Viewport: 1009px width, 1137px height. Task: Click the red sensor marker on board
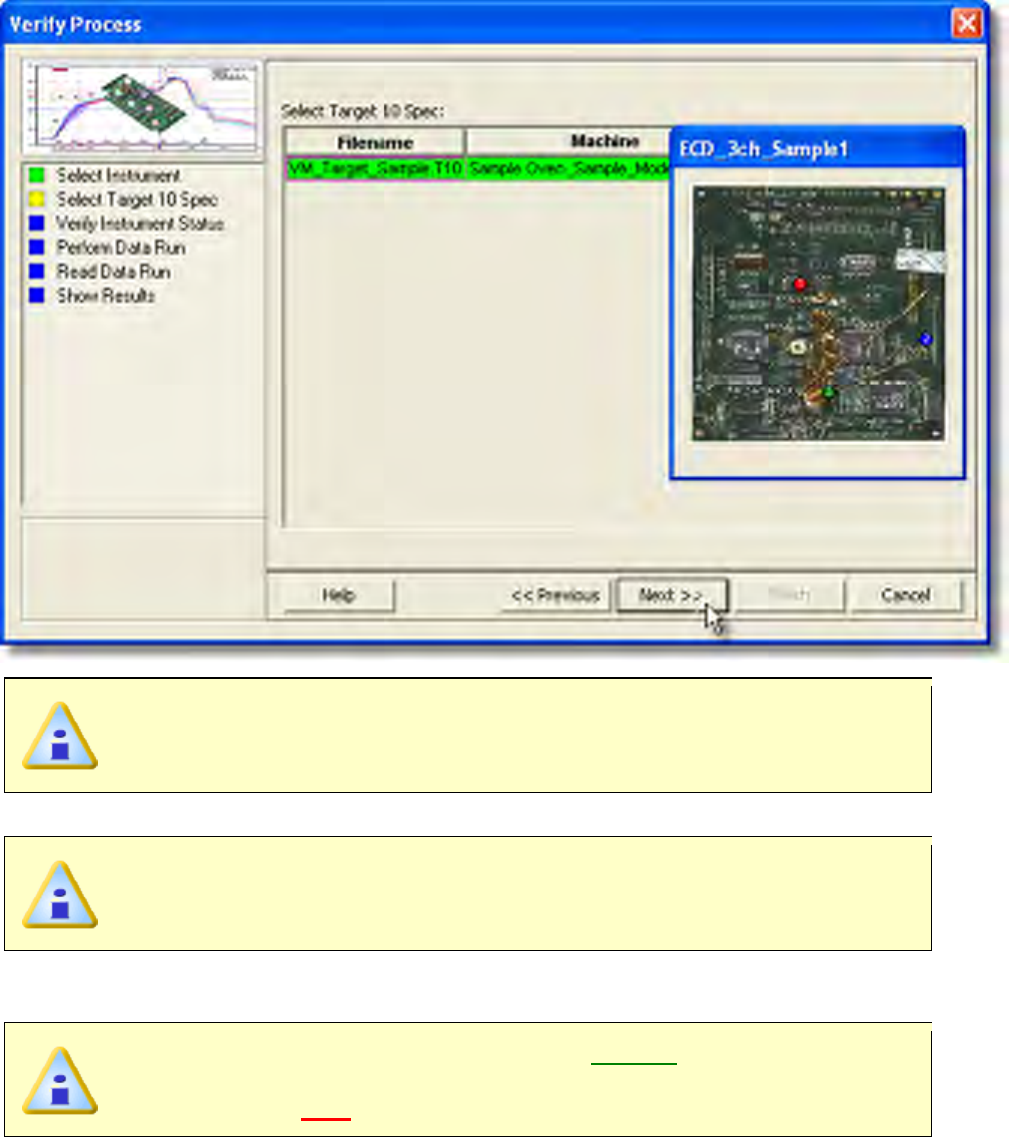[799, 284]
